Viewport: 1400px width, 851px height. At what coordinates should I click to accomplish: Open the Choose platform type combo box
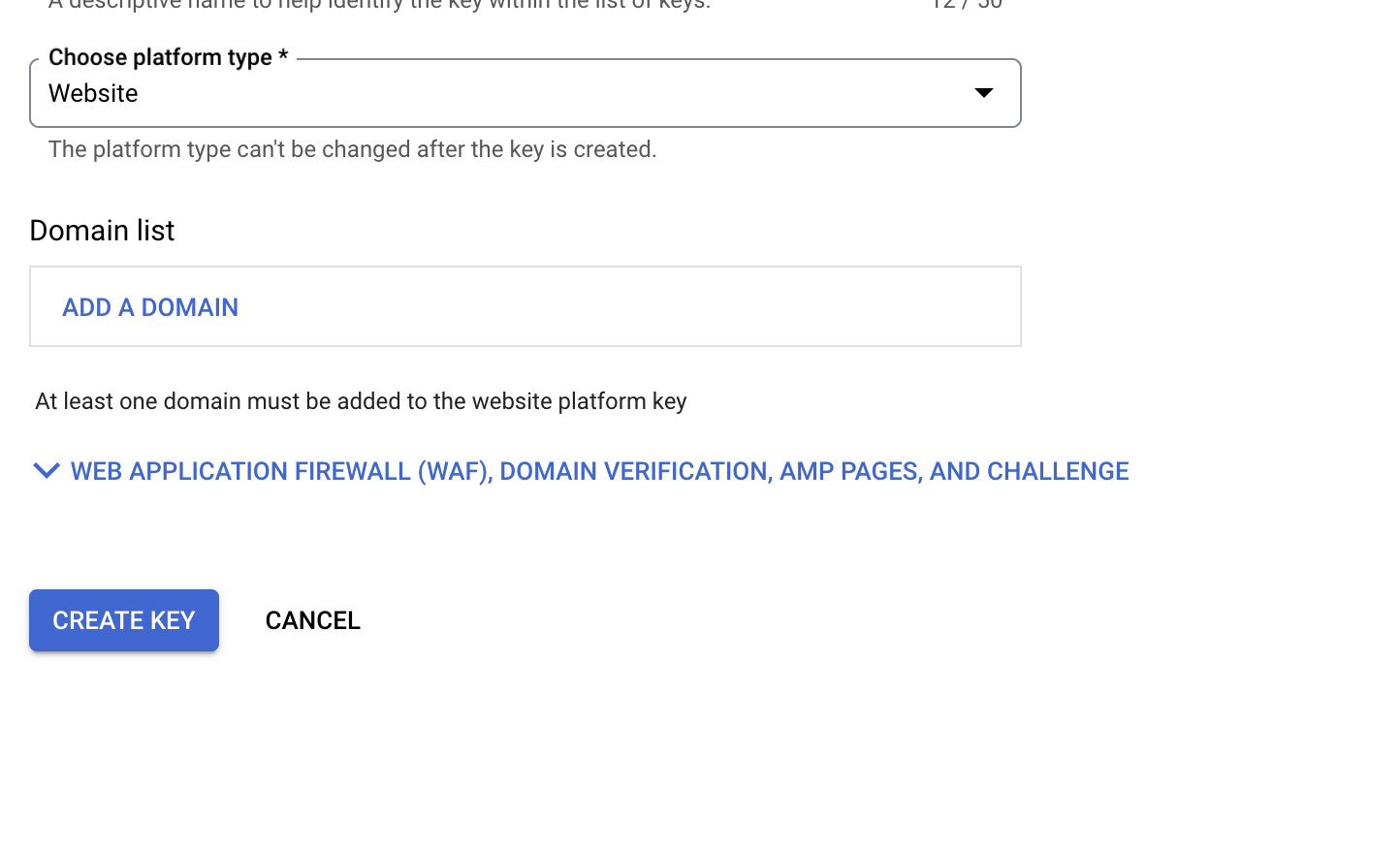524,93
